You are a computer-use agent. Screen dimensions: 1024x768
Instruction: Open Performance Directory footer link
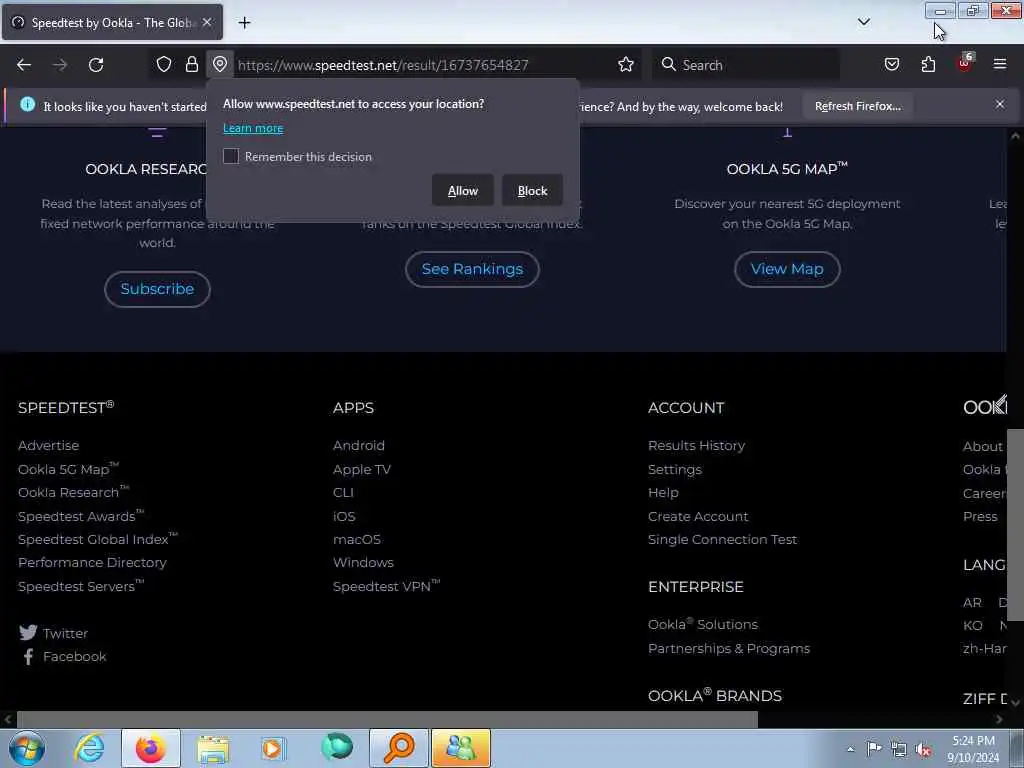92,562
